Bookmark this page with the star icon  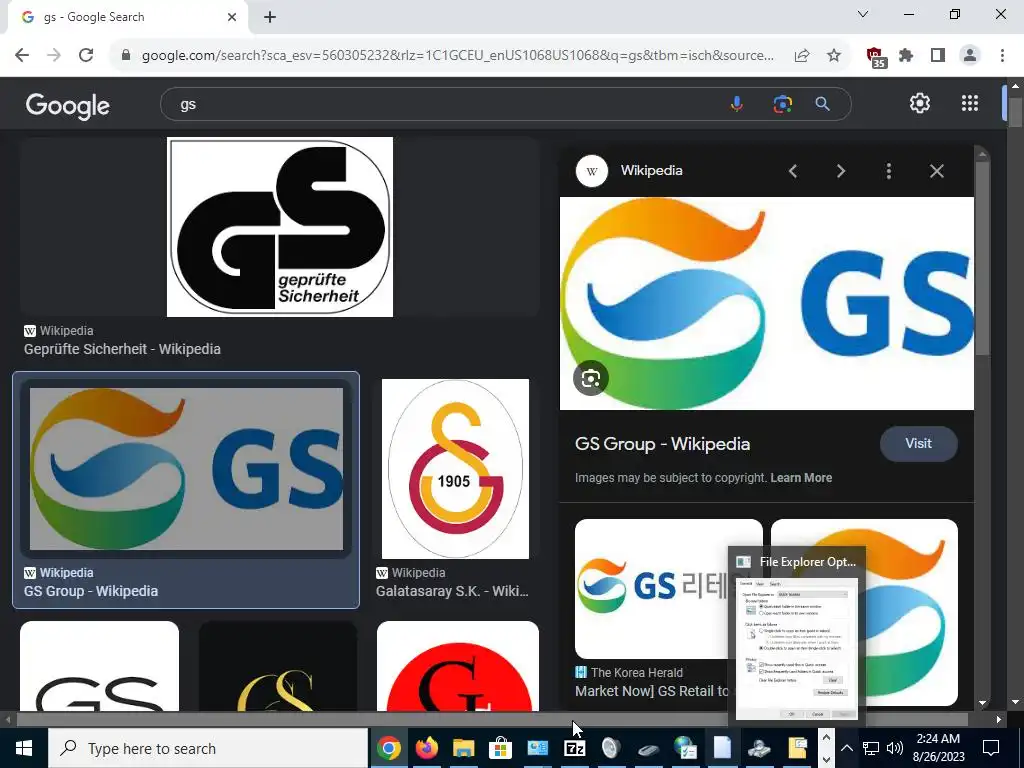click(834, 56)
